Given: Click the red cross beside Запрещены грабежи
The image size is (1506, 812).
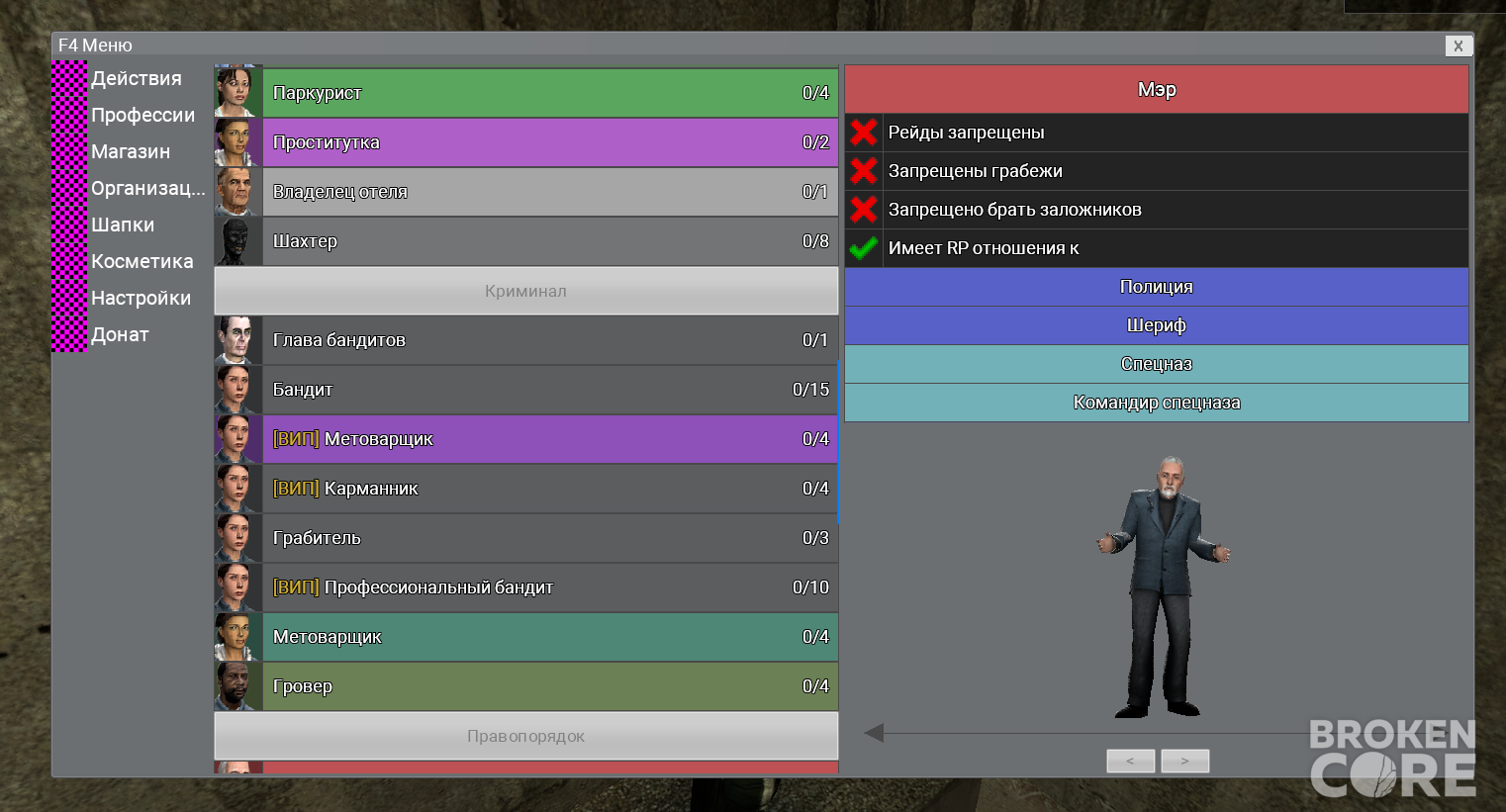Looking at the screenshot, I should [x=864, y=171].
